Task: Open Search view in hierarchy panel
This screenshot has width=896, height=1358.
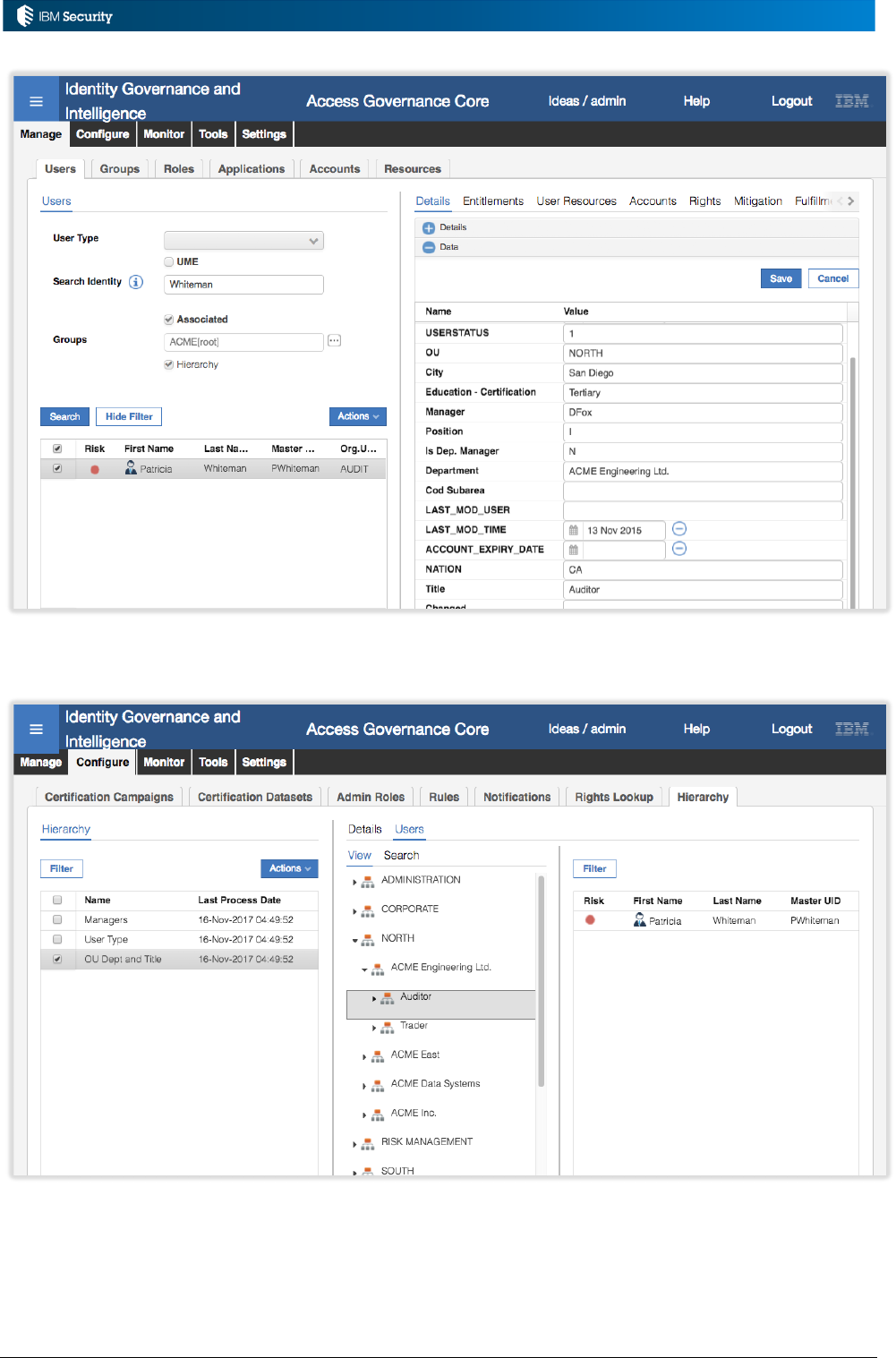Action: [401, 856]
